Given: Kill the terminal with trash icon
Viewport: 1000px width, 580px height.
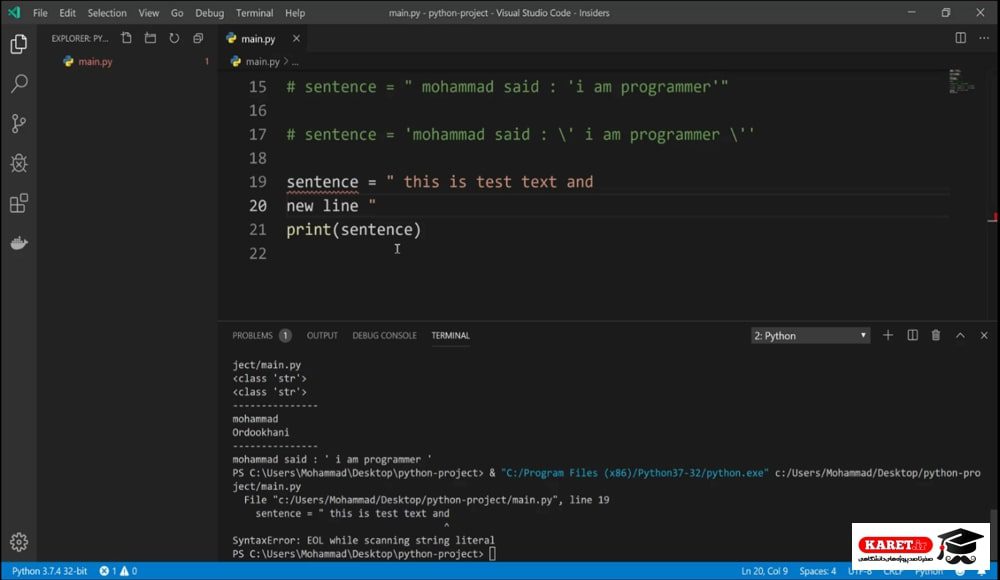Looking at the screenshot, I should [x=936, y=335].
